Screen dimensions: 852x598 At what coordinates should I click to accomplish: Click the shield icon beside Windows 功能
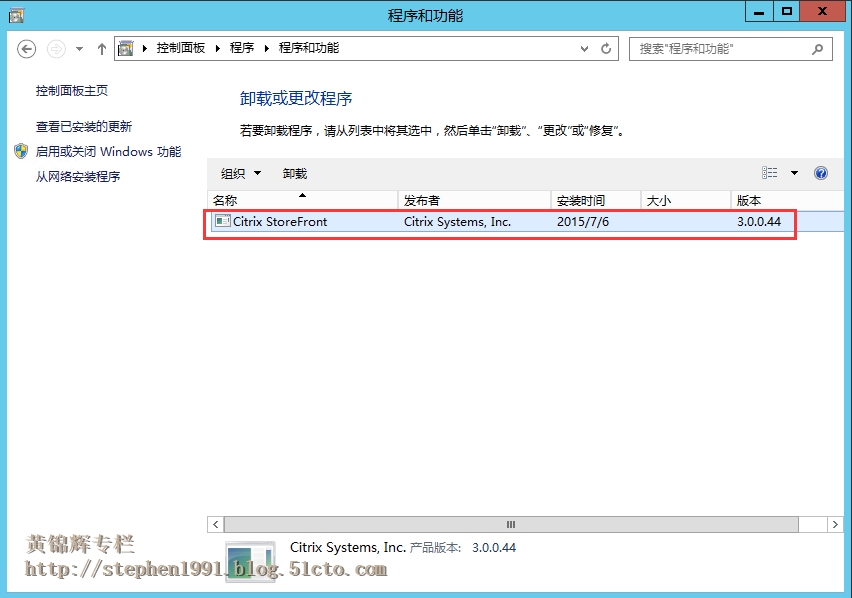click(x=21, y=151)
